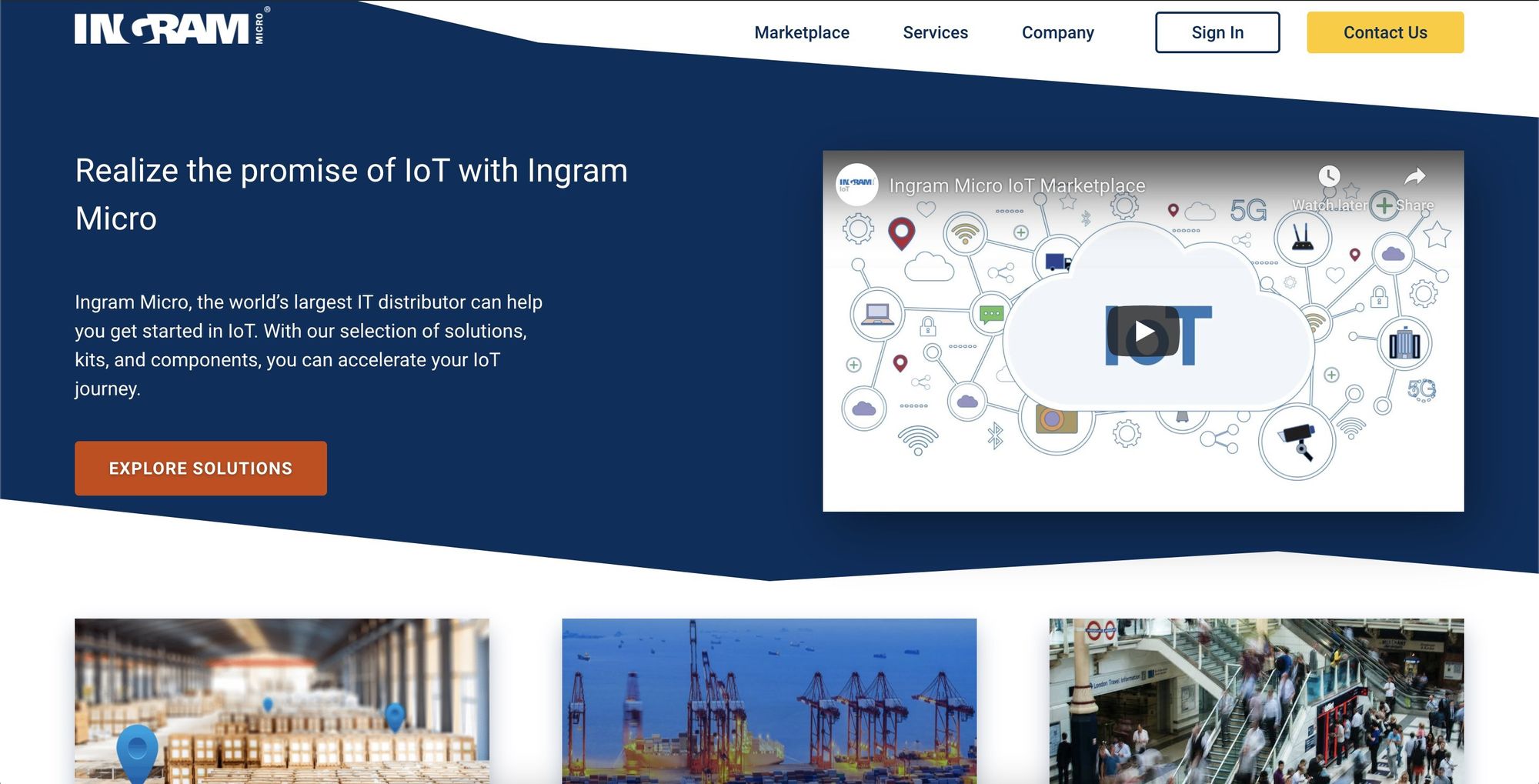Click the Share arrow icon on video
The height and width of the screenshot is (784, 1539).
[x=1415, y=177]
